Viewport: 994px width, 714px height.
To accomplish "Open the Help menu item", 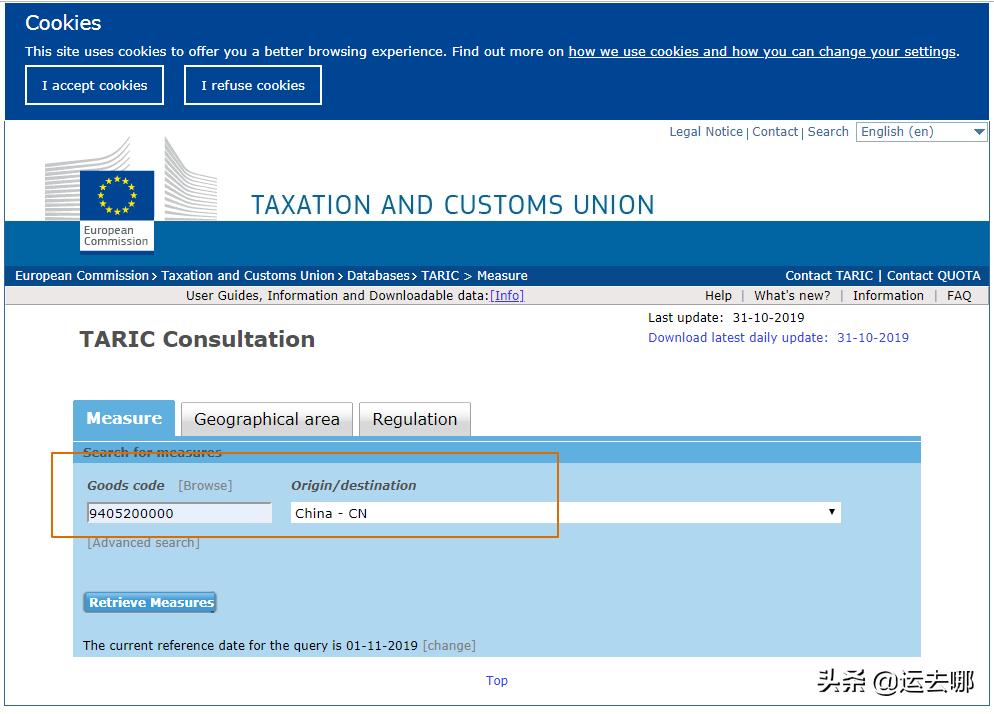I will [718, 295].
